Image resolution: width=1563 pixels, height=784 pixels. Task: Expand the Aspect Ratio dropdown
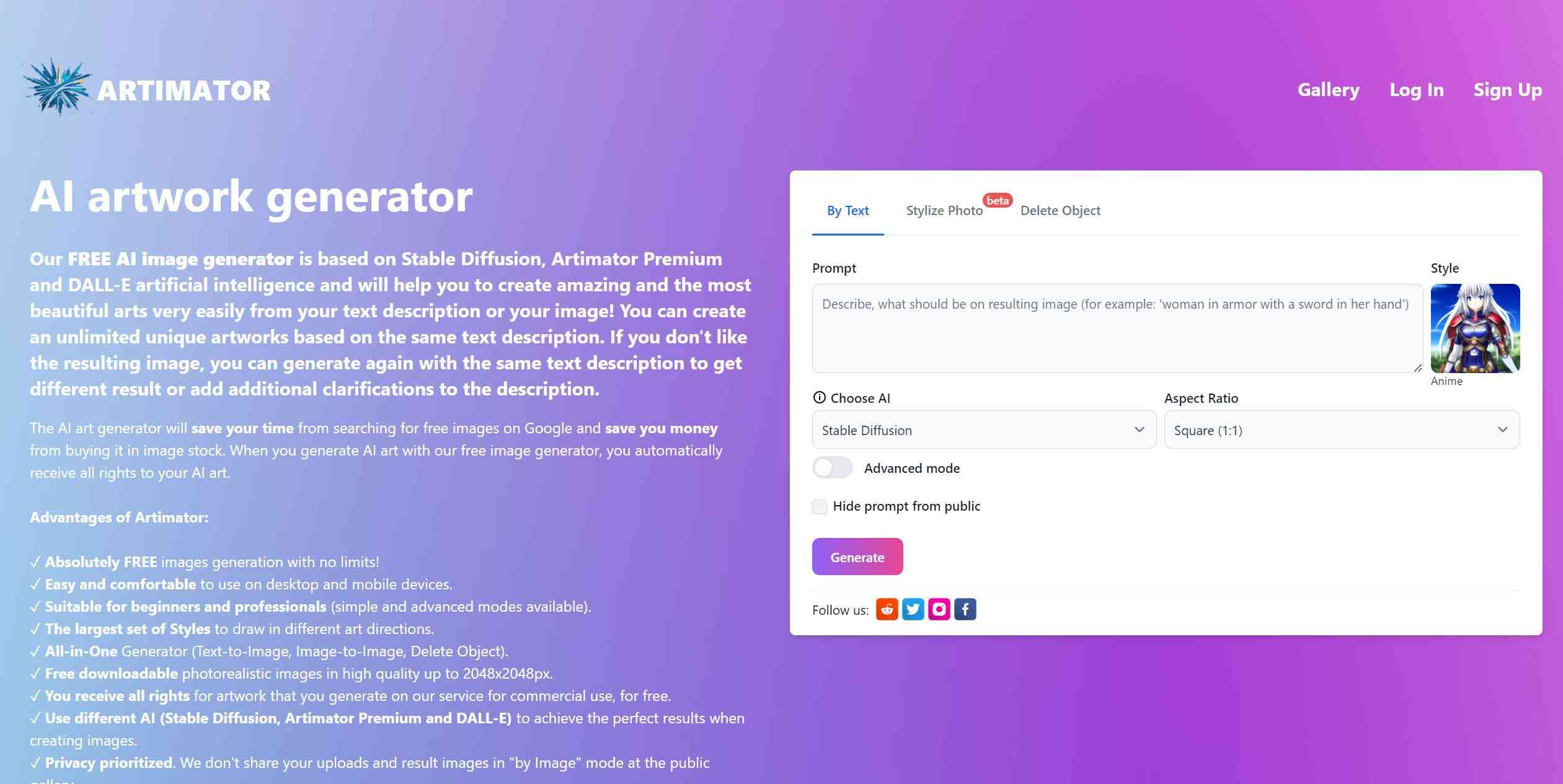tap(1342, 429)
